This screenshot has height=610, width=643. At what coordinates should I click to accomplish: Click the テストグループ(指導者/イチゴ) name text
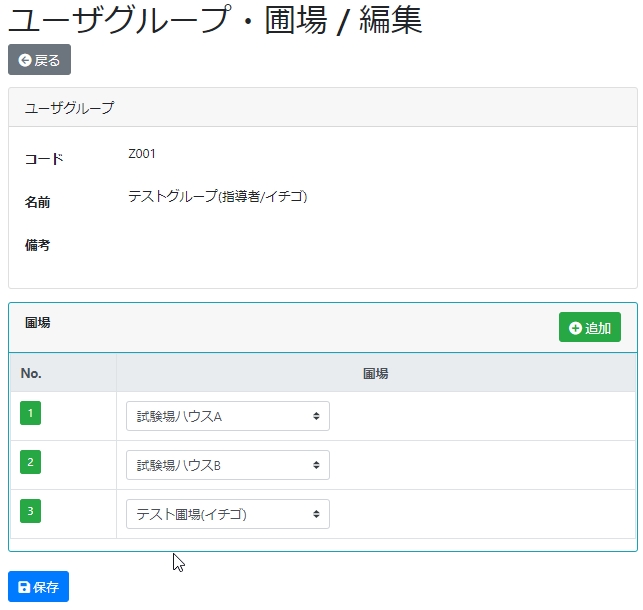point(218,196)
